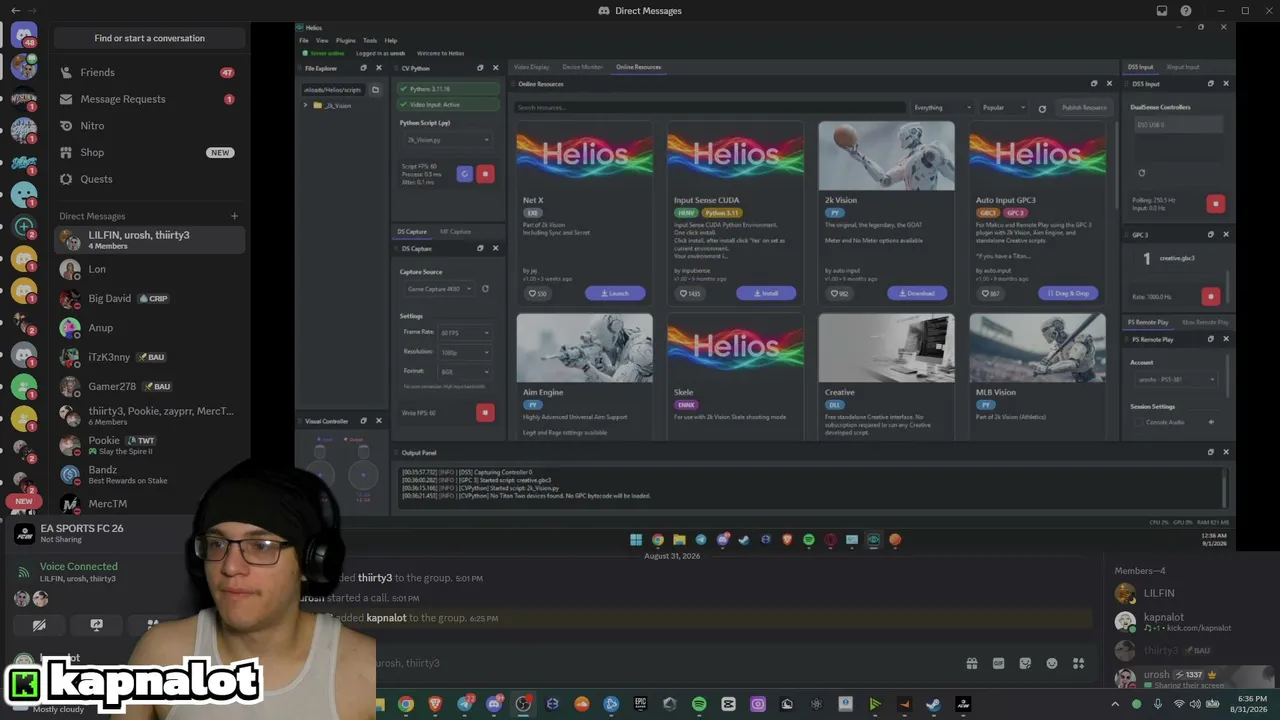Screen dimensions: 1280x720
Task: Open Message Requests in Discord
Action: 149,99
